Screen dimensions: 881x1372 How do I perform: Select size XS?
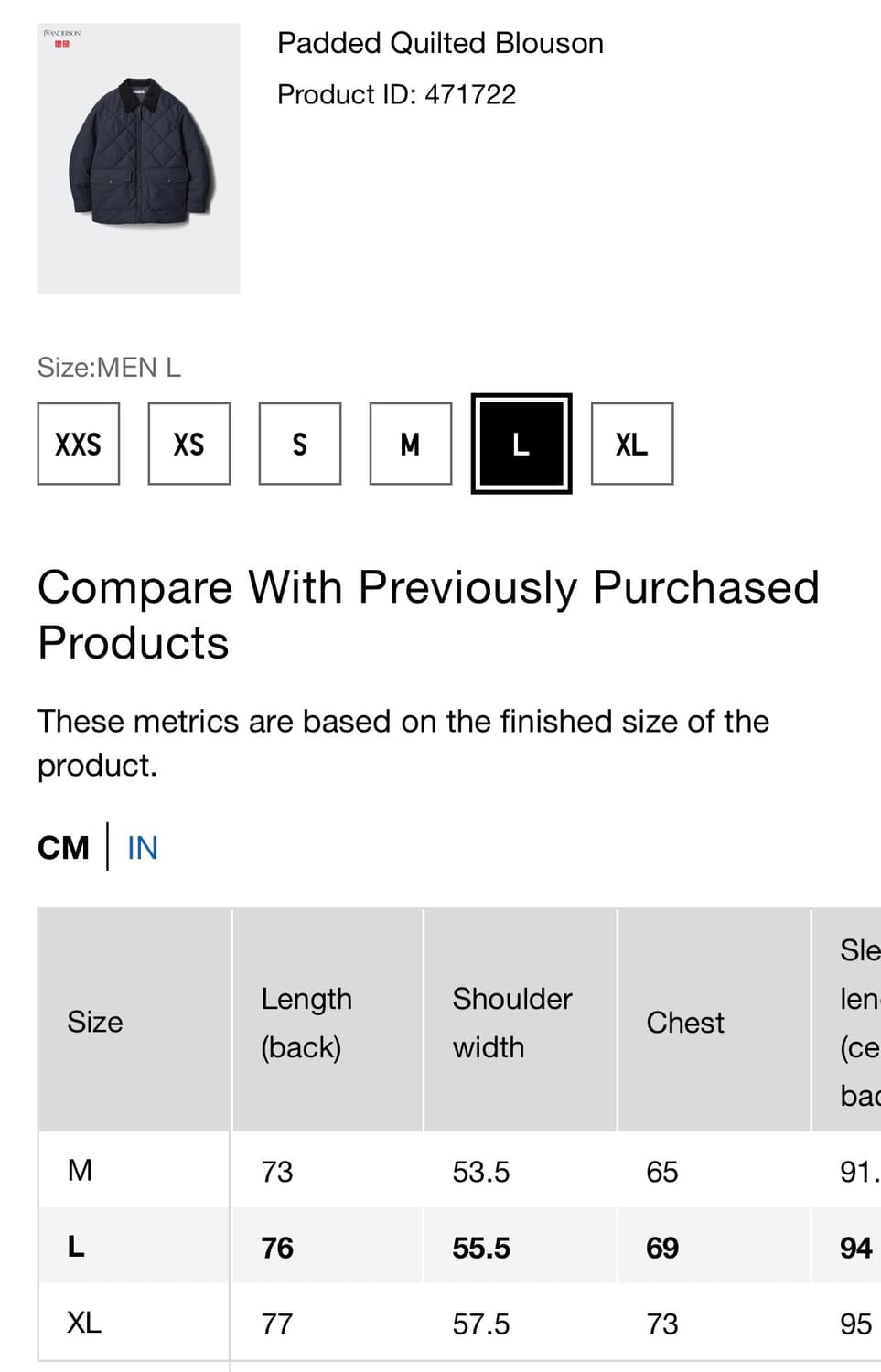[189, 444]
